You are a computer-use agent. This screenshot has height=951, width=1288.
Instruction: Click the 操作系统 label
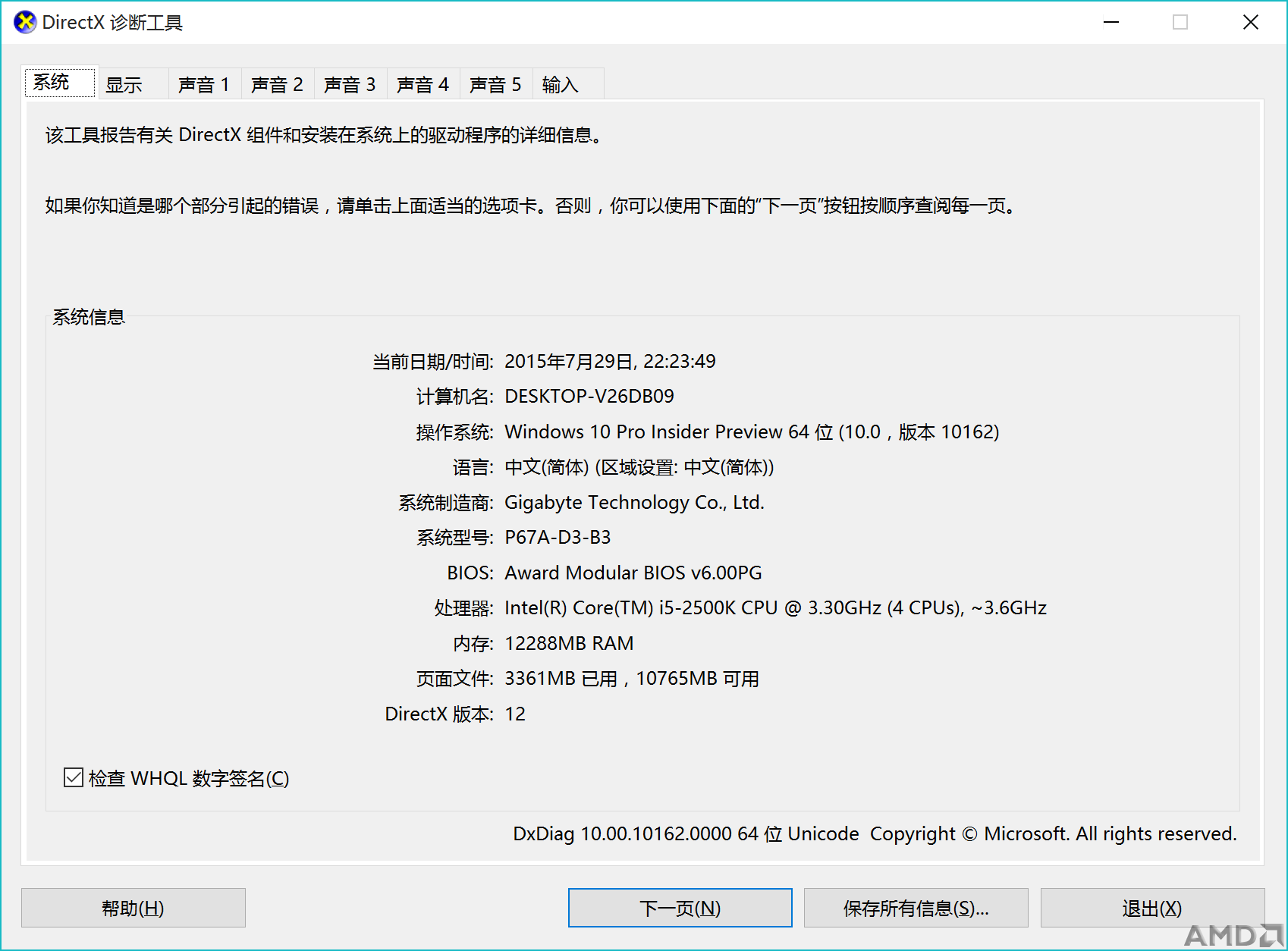[x=455, y=432]
